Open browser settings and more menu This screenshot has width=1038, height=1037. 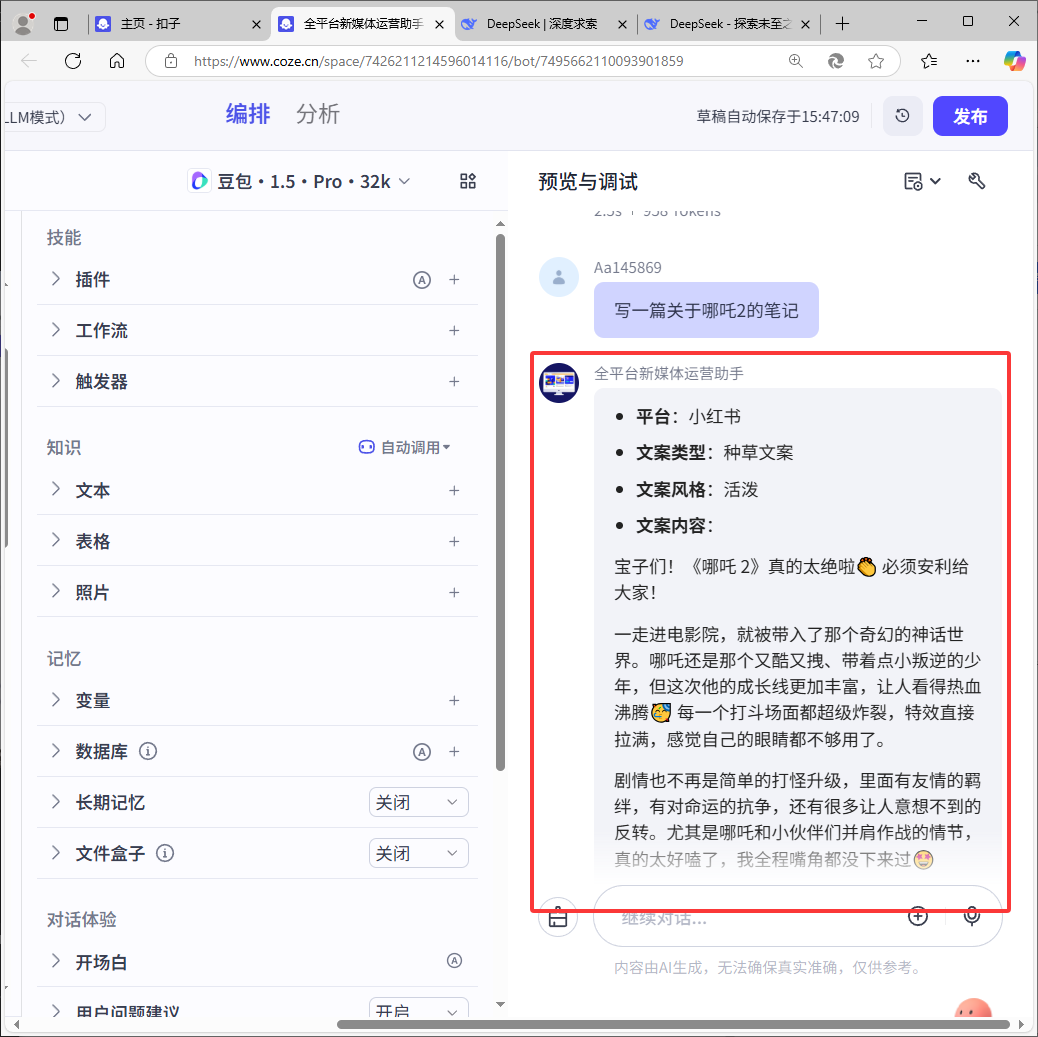pyautogui.click(x=972, y=61)
